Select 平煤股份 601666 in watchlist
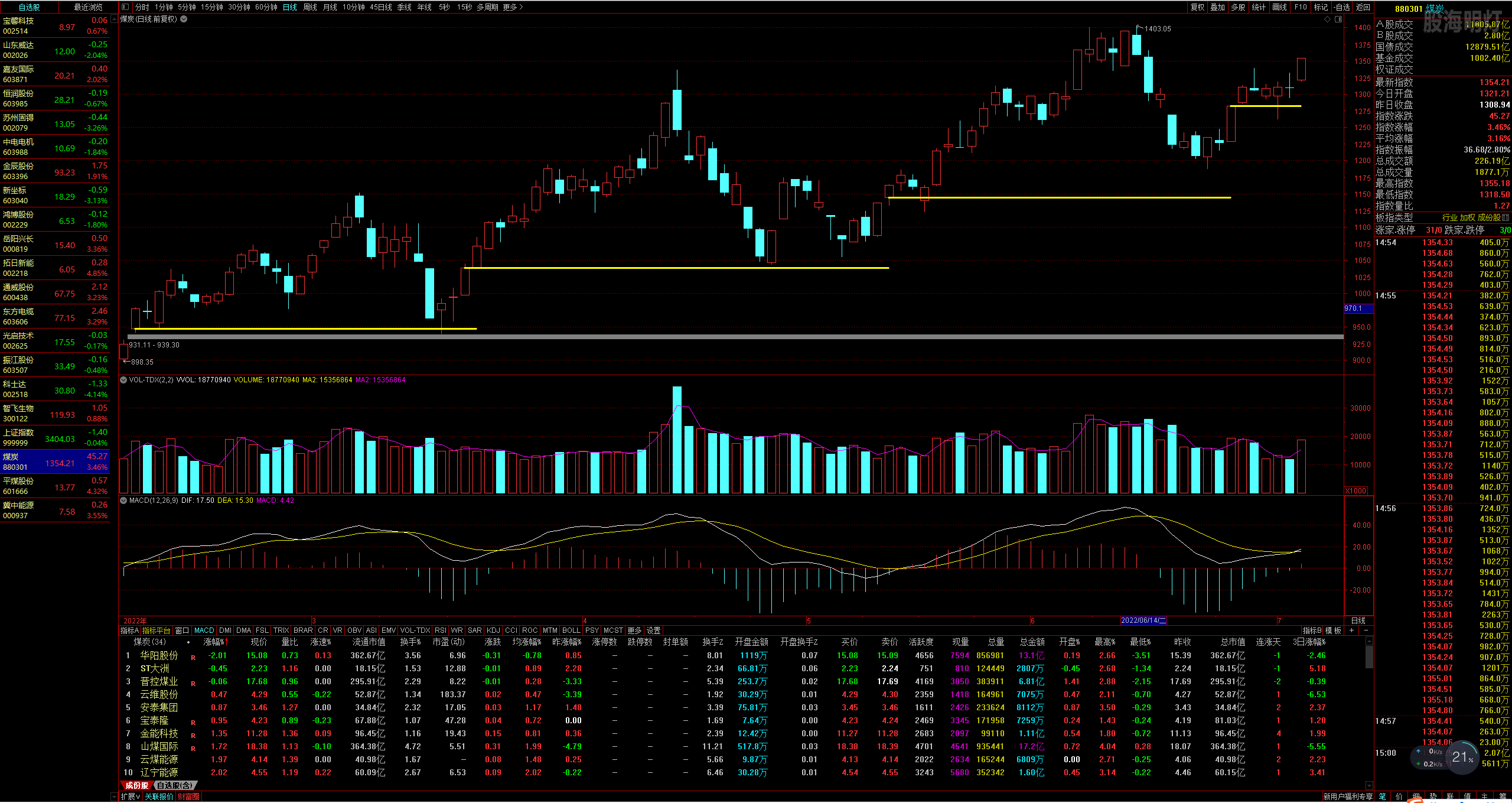The height and width of the screenshot is (803, 1512). pos(55,486)
